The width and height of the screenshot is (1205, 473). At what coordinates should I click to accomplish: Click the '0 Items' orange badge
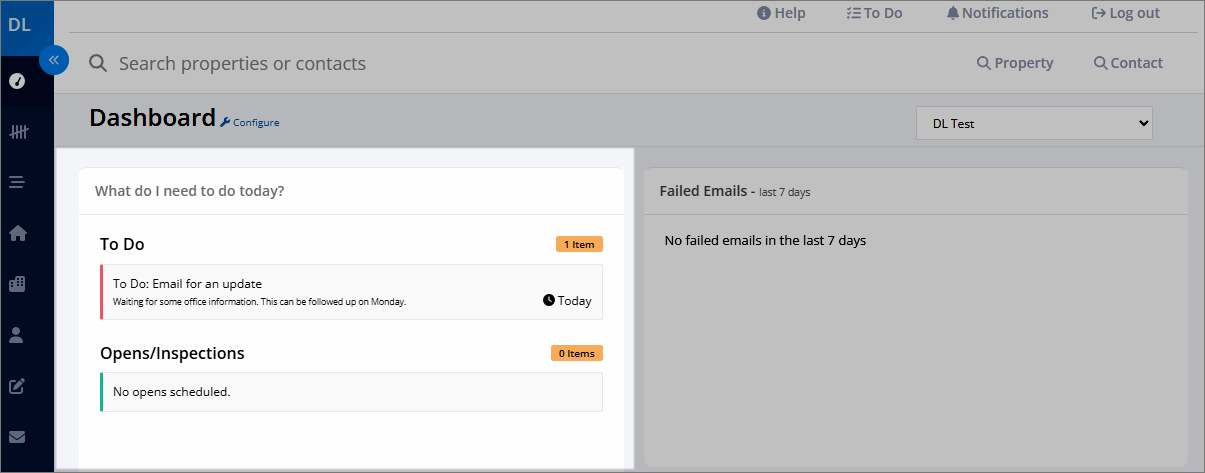tap(577, 353)
